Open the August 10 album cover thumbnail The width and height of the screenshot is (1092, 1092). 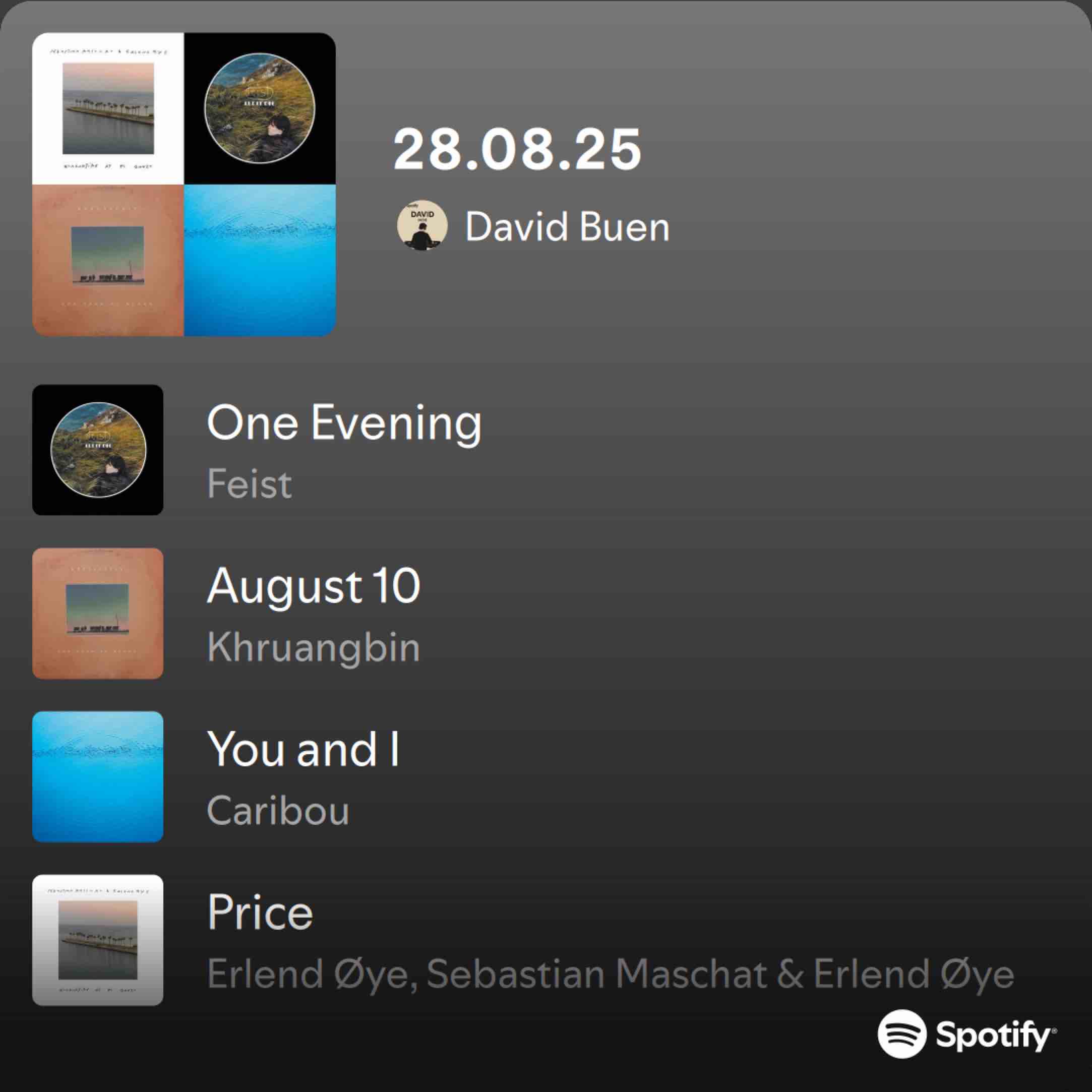98,613
